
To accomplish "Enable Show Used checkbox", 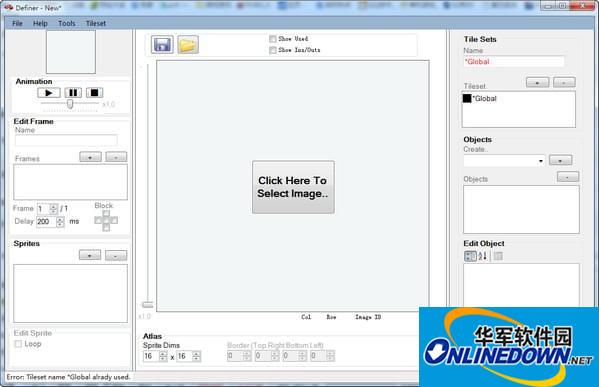I will click(x=273, y=39).
